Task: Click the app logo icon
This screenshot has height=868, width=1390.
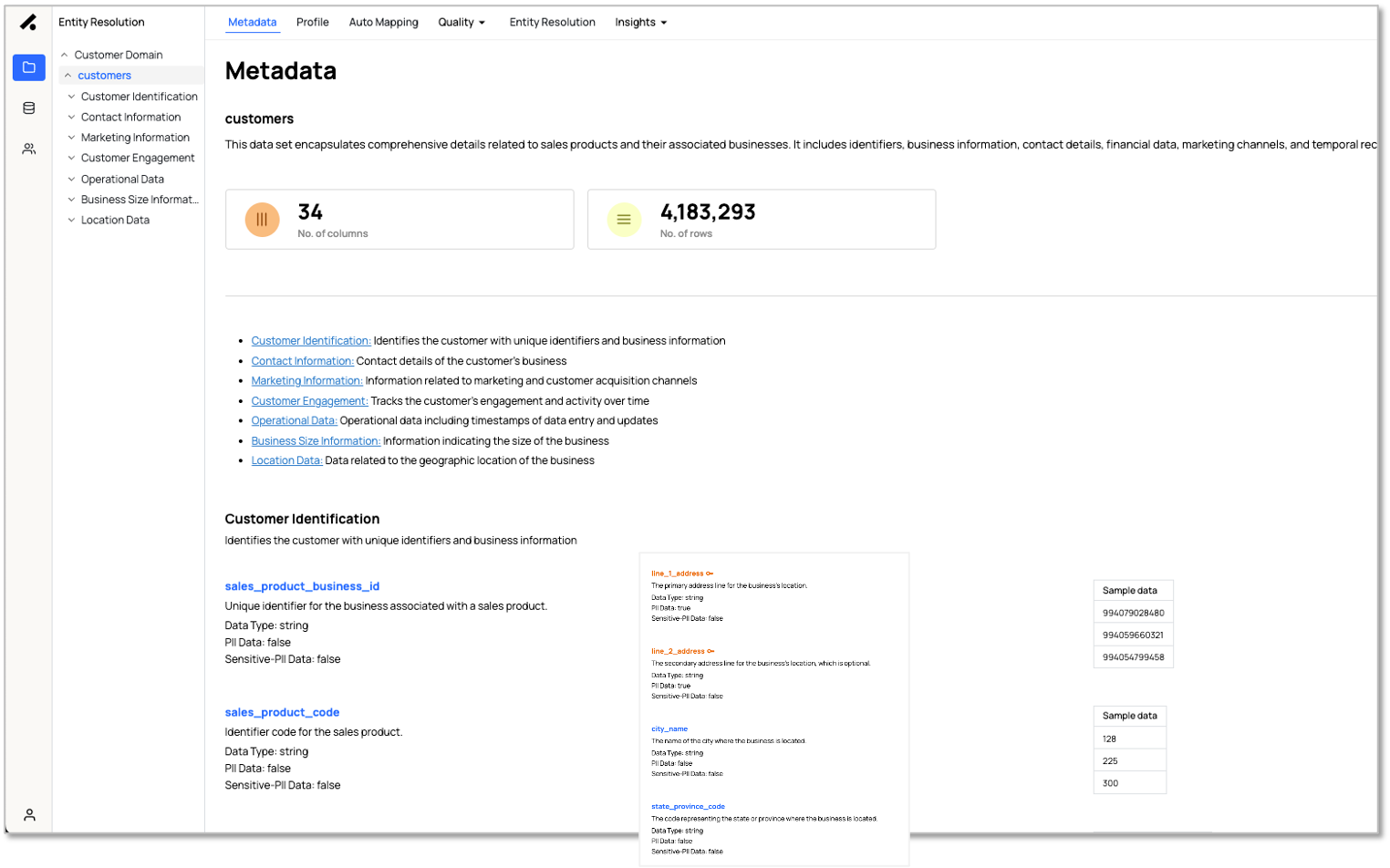Action: point(28,22)
